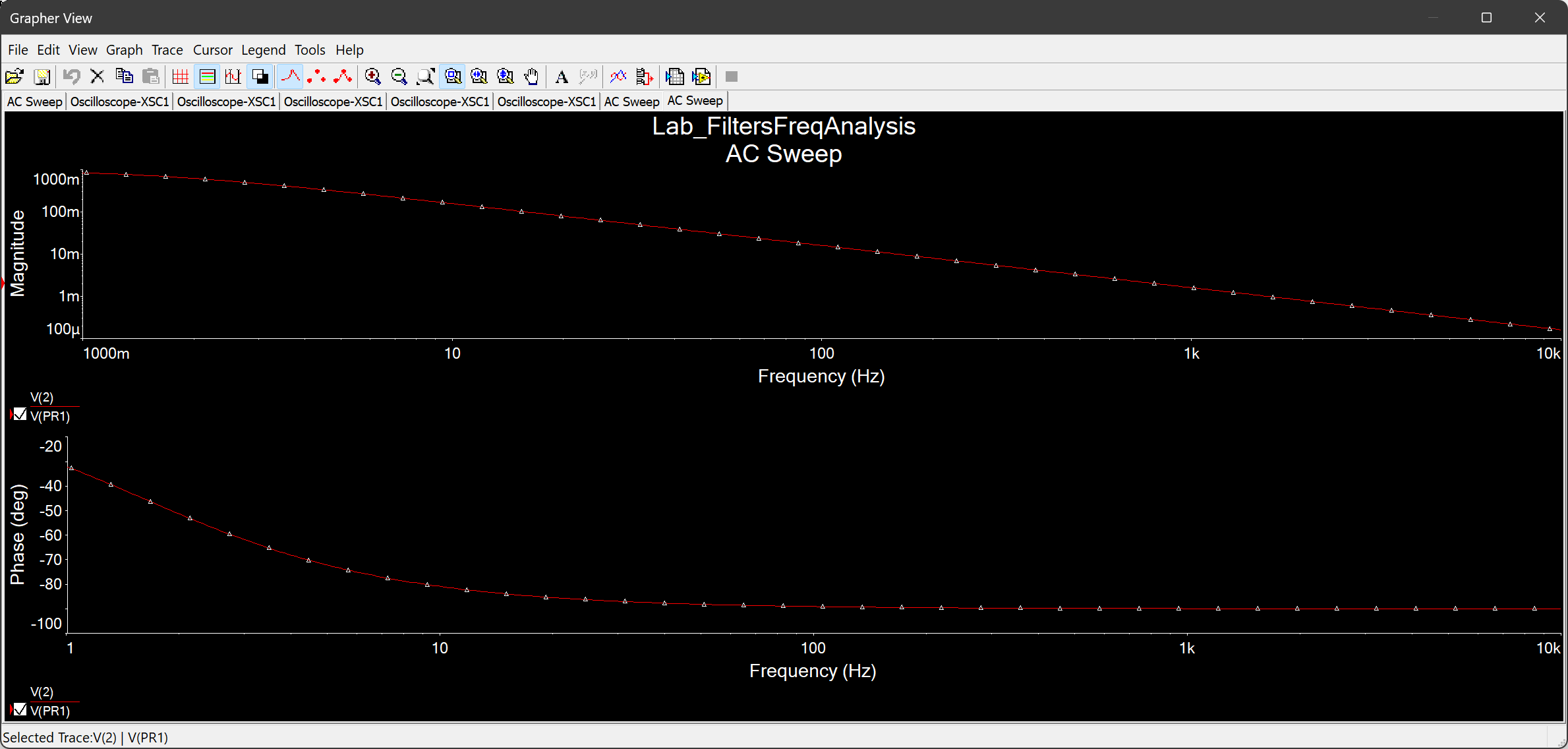1568x749 pixels.
Task: Toggle the legend display icon
Action: point(207,76)
